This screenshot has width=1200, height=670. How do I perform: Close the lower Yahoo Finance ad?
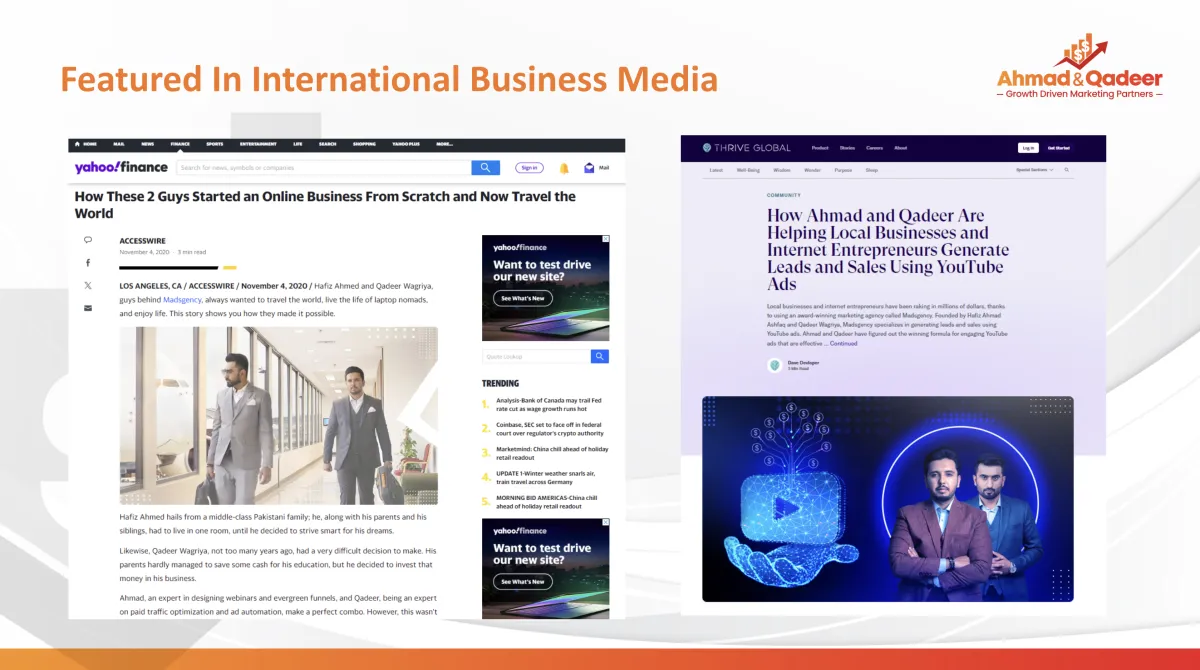click(x=605, y=523)
